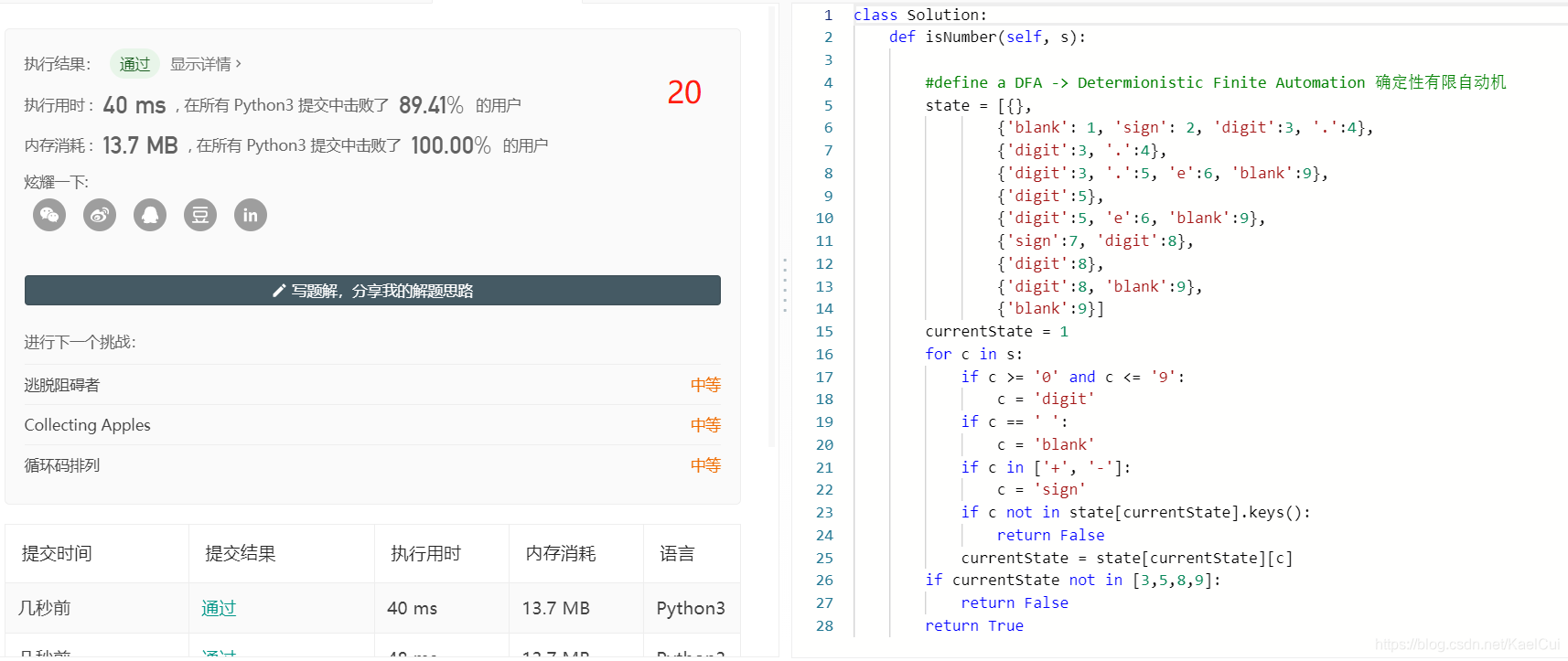Viewport: 1568px width, 661px height.
Task: Click 几秒前 submission time cell
Action: (x=45, y=608)
